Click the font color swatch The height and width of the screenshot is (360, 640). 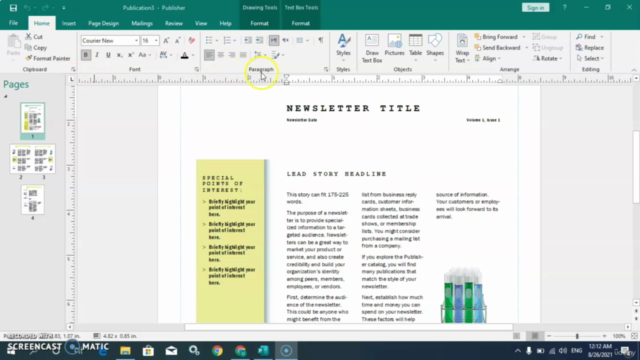click(x=184, y=55)
